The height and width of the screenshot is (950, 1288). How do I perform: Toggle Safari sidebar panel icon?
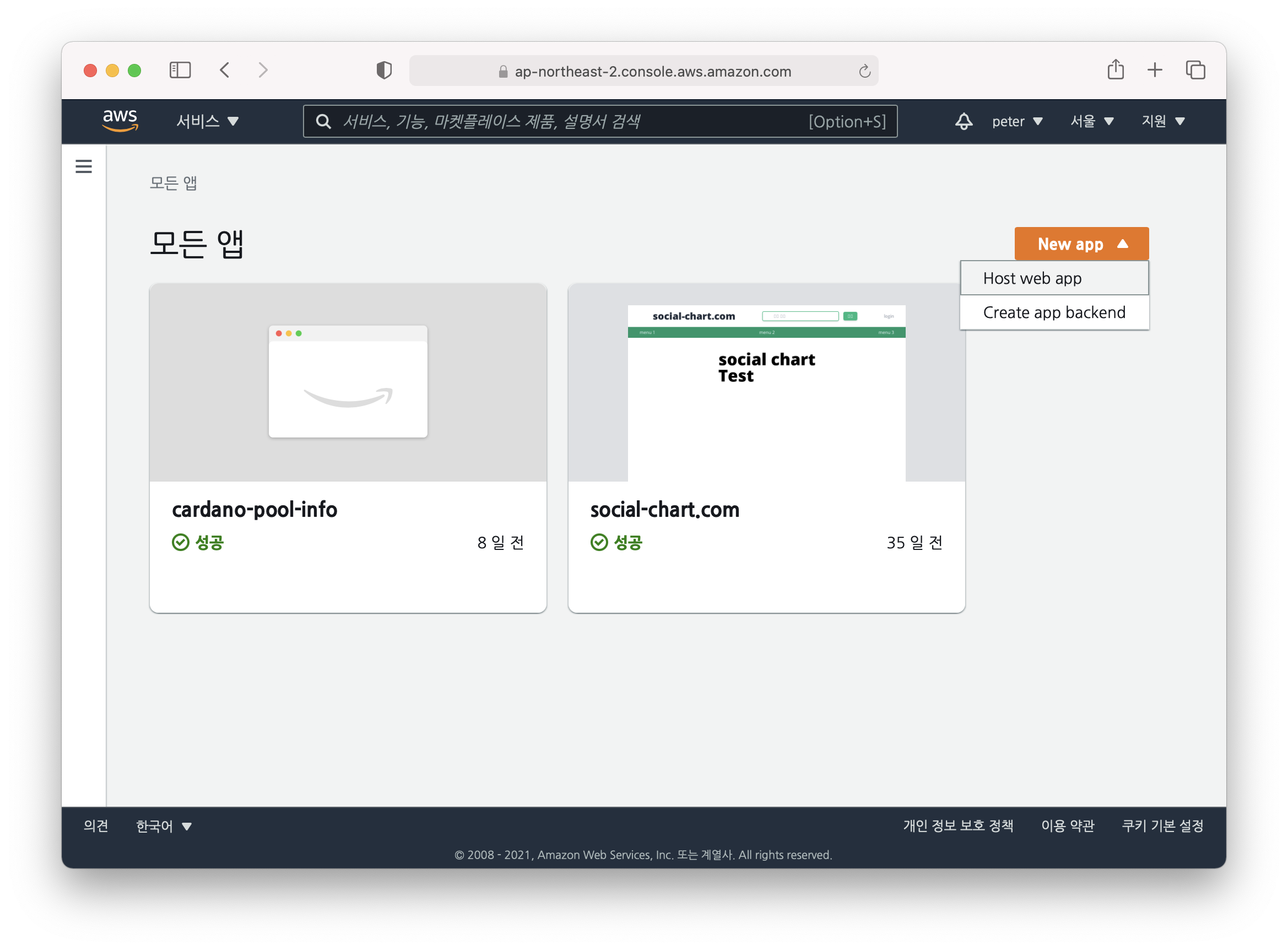coord(180,70)
